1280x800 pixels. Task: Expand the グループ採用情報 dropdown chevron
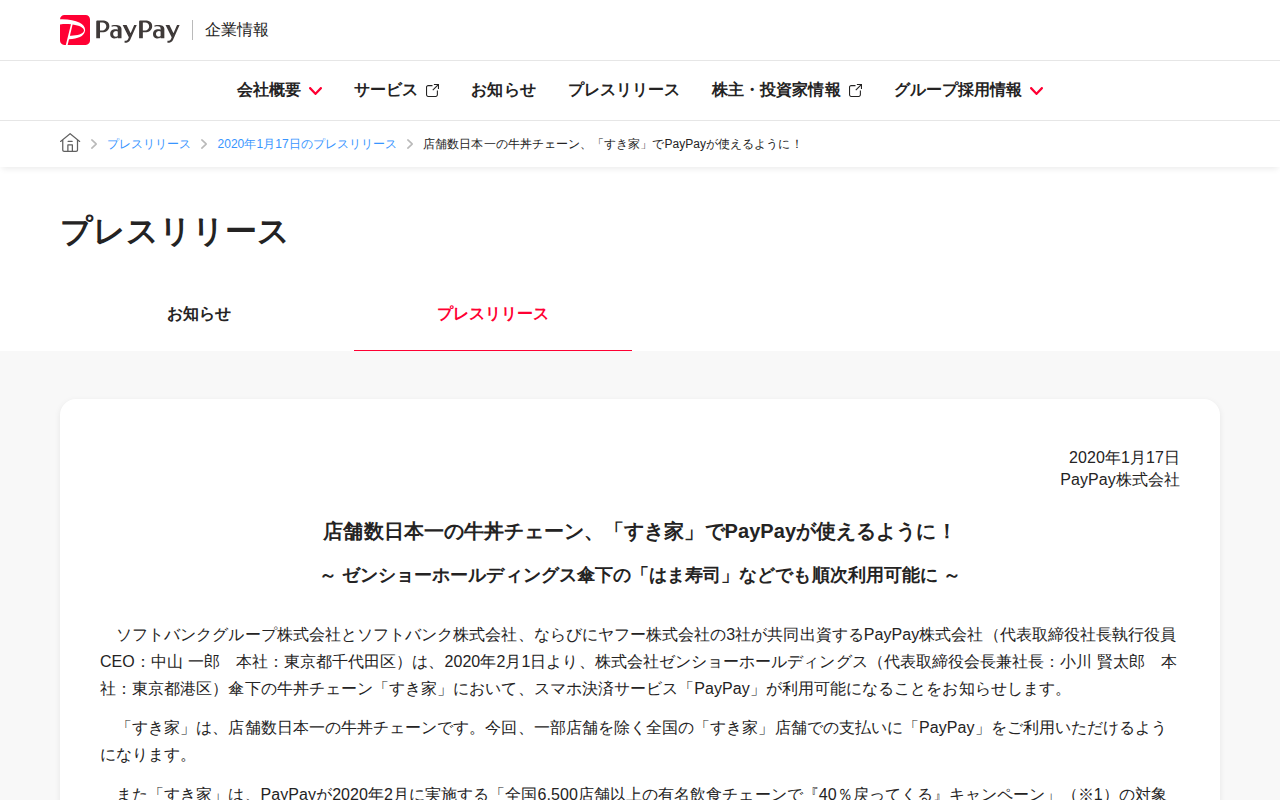point(1036,91)
